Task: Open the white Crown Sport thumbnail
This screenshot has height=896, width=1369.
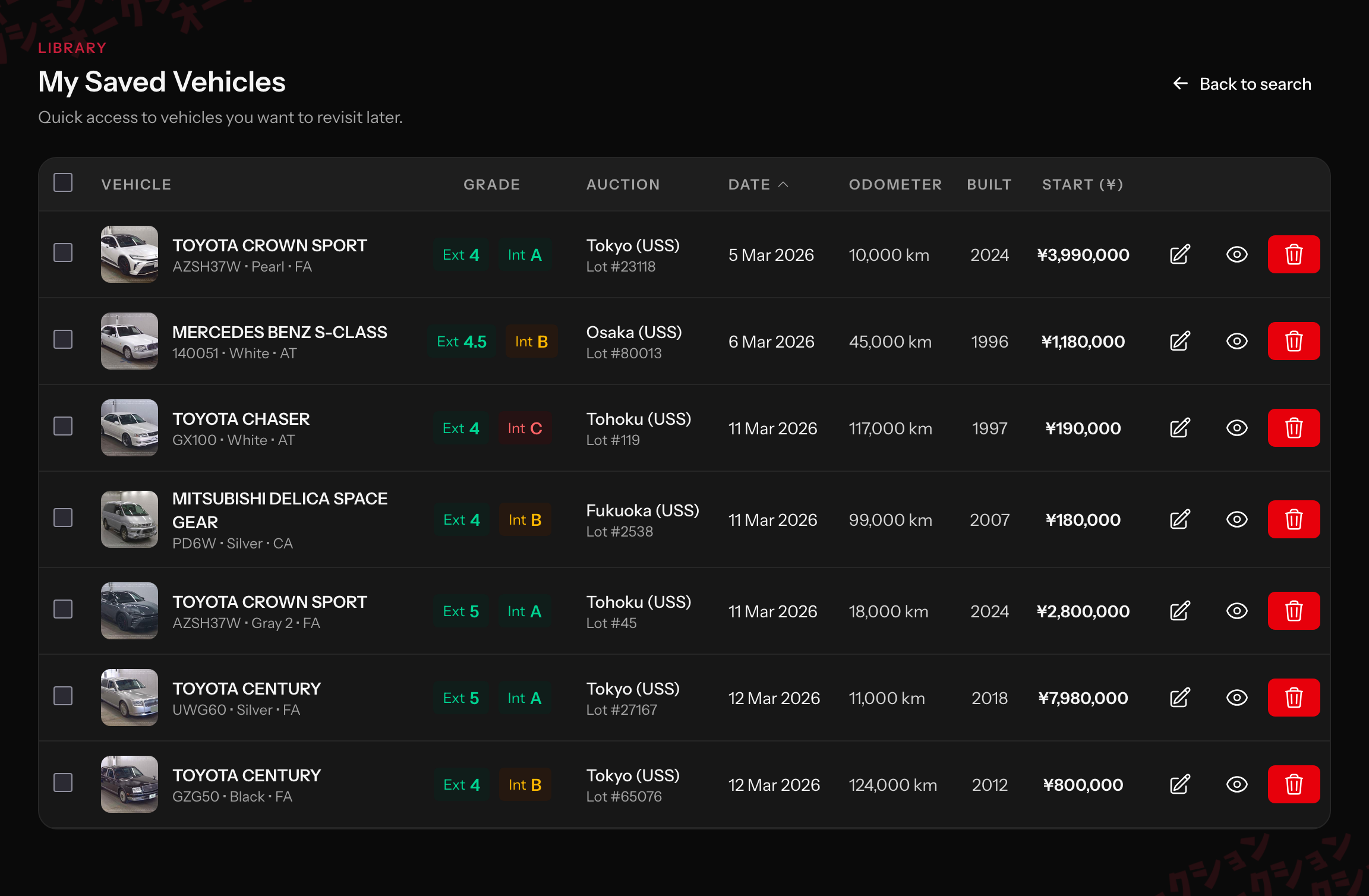Action: tap(130, 254)
